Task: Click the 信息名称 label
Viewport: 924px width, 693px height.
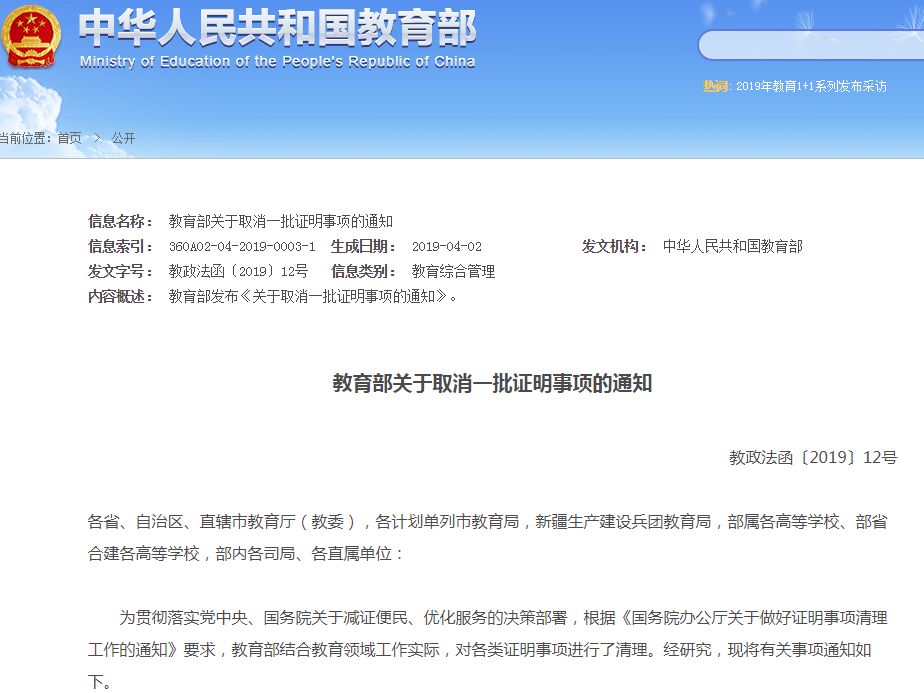Action: 120,222
